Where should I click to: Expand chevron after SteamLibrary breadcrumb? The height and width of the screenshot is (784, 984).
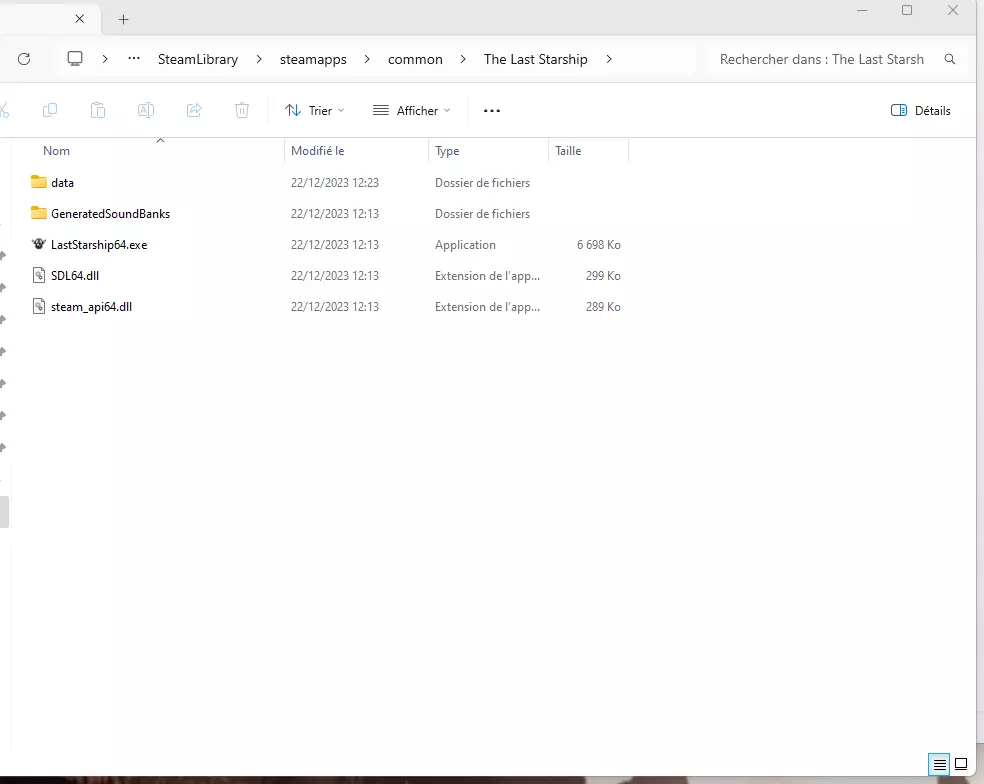(x=259, y=59)
